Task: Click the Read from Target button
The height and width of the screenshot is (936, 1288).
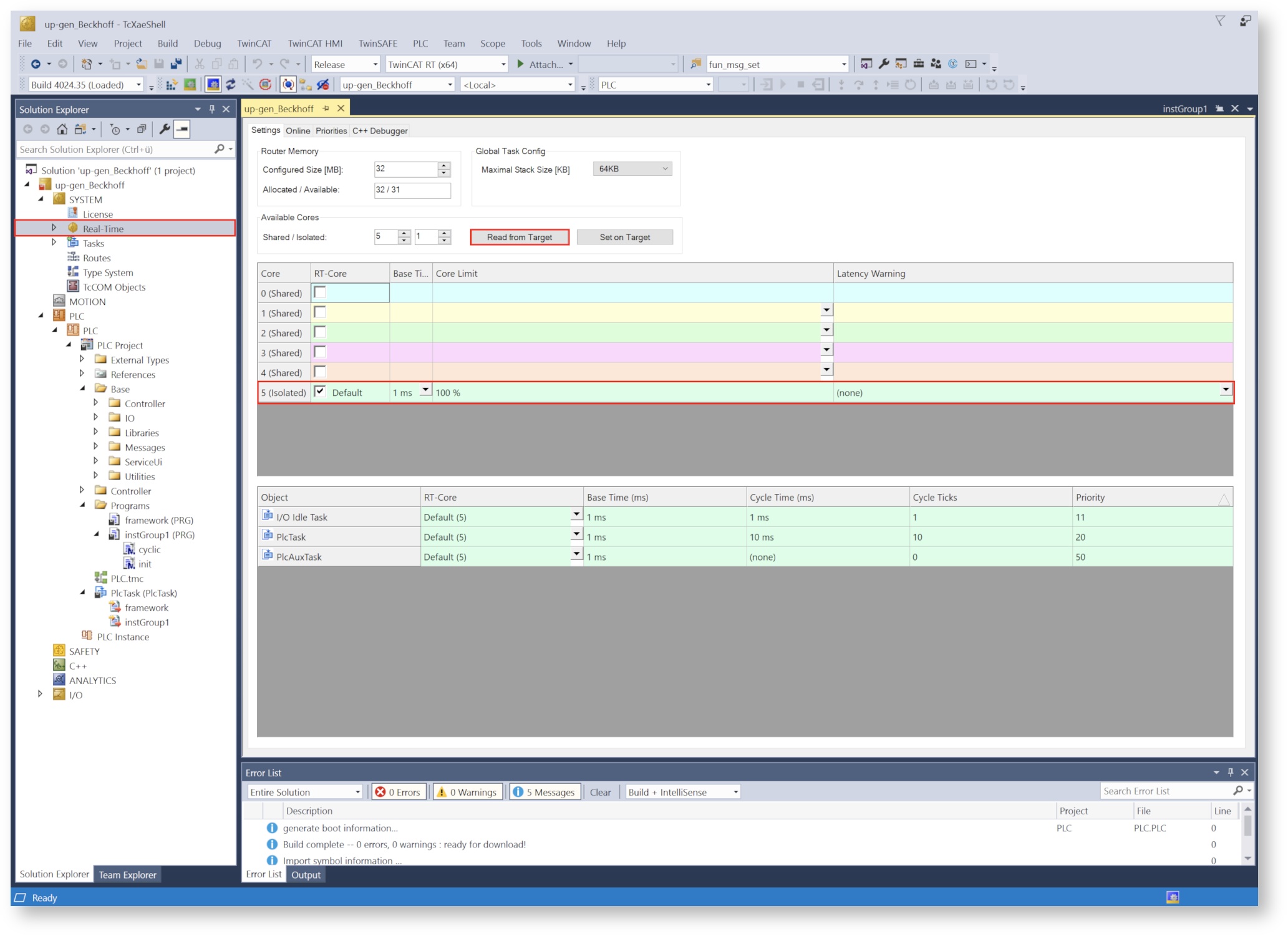Action: (x=519, y=237)
